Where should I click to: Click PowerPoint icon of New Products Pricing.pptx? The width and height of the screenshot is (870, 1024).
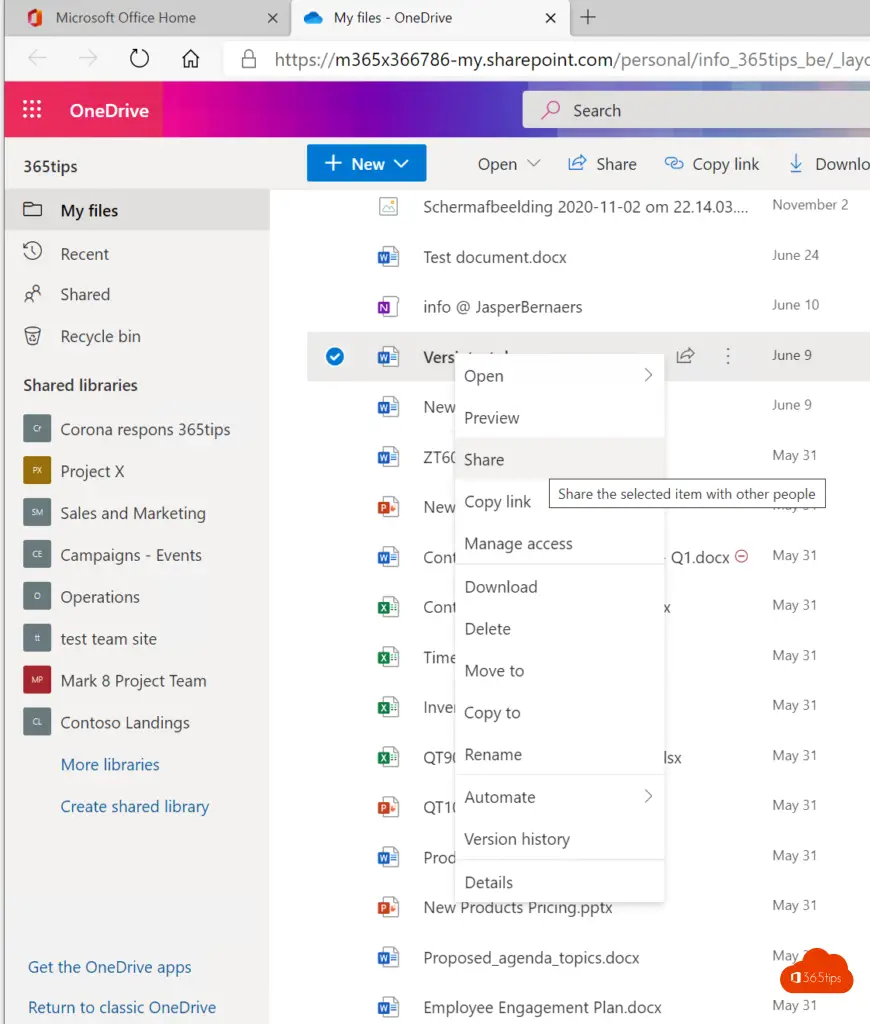coord(388,907)
